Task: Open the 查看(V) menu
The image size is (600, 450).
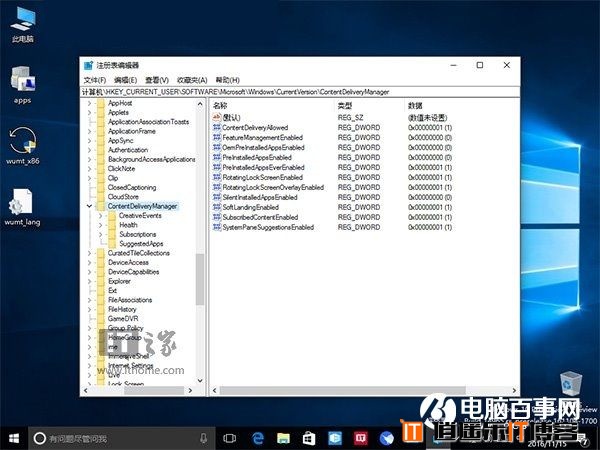Action: tap(157, 80)
